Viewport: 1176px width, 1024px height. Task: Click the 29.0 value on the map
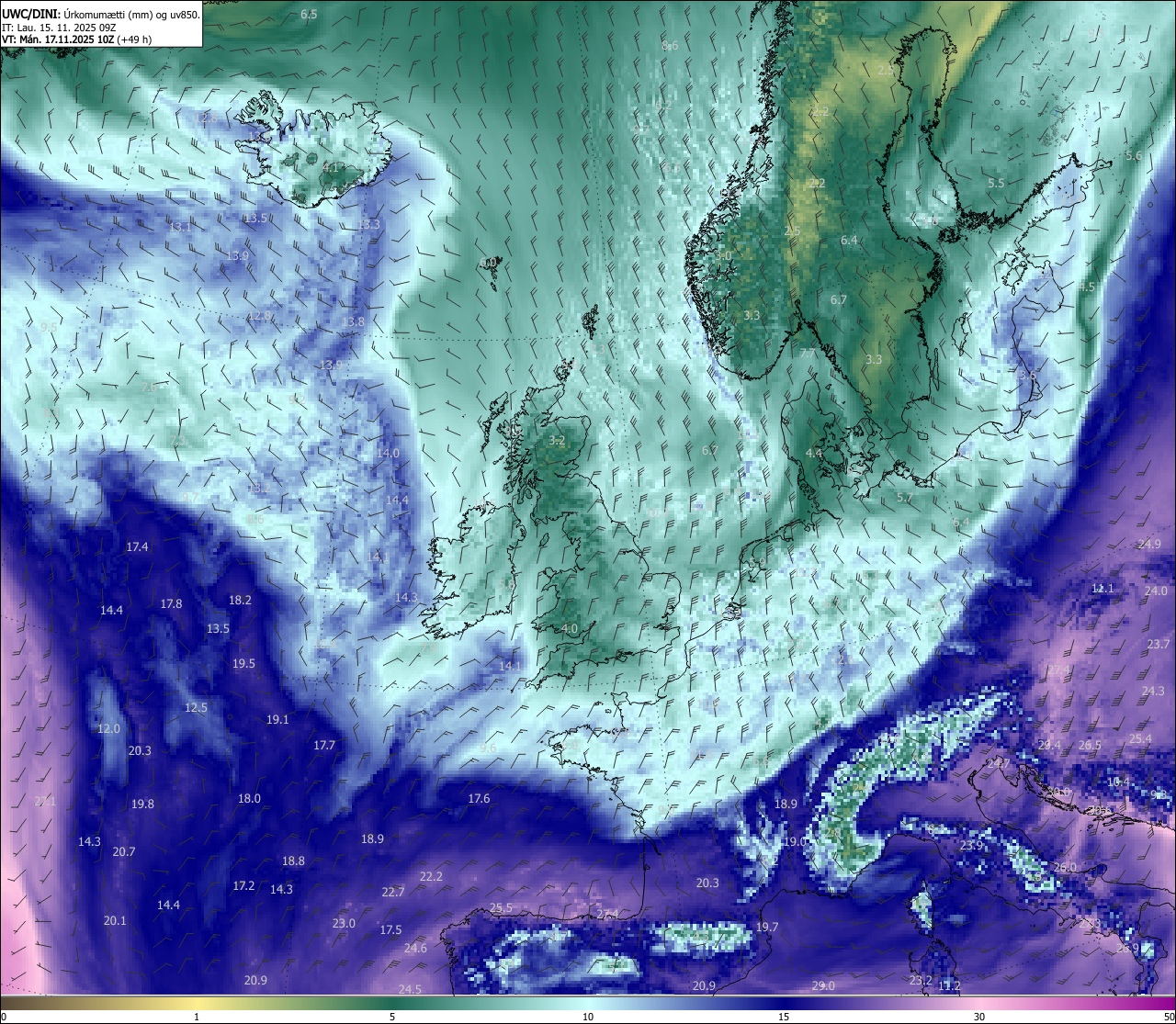[823, 985]
